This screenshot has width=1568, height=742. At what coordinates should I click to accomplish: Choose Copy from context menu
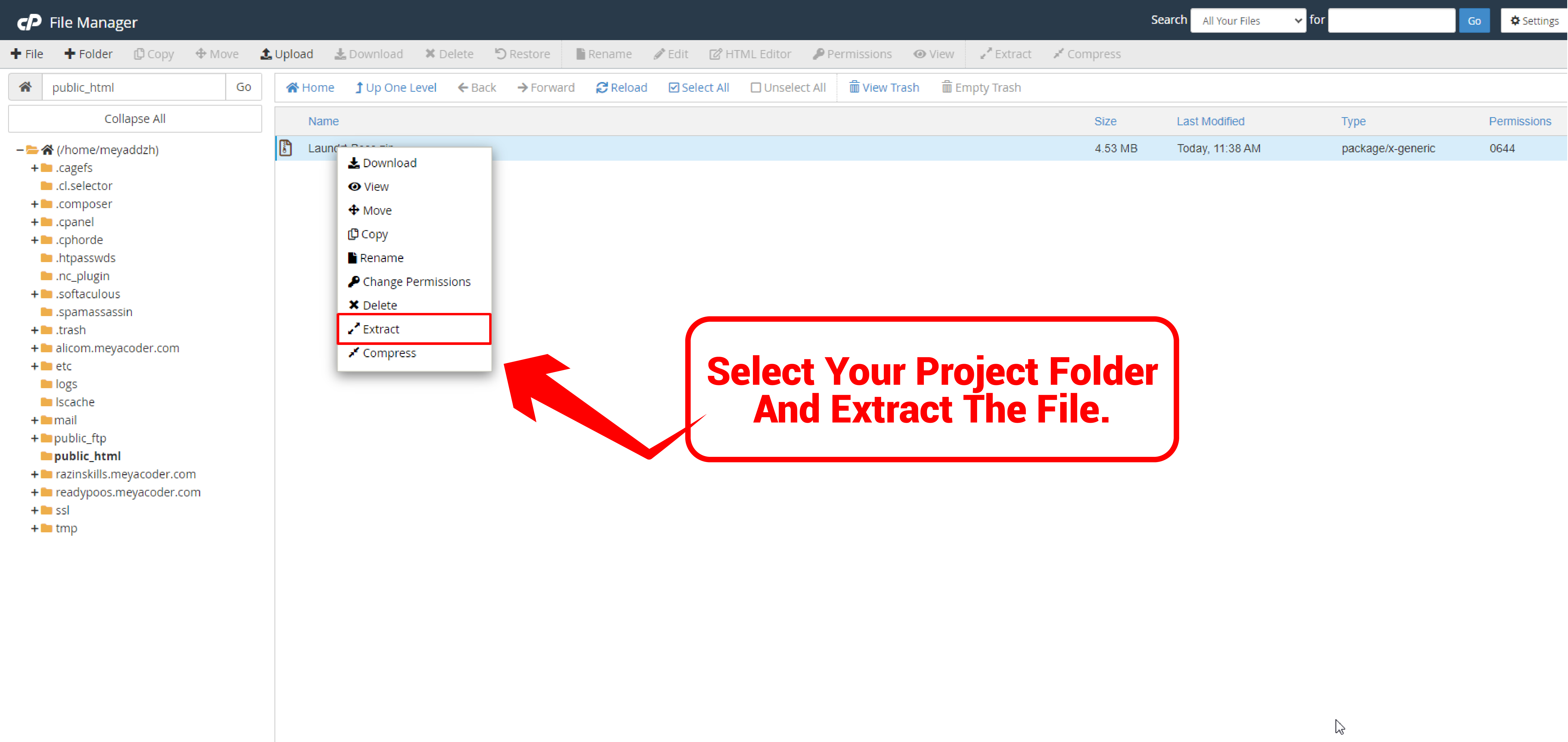pos(414,234)
